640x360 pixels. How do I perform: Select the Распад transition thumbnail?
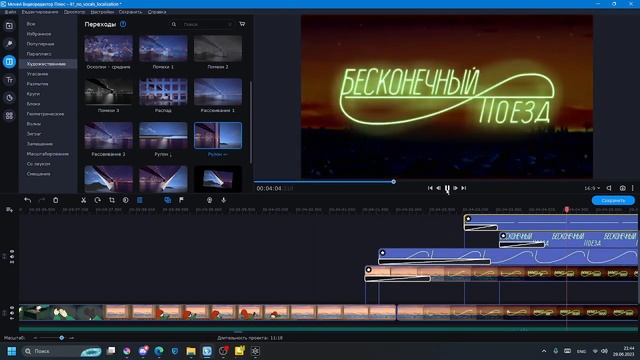[x=163, y=92]
